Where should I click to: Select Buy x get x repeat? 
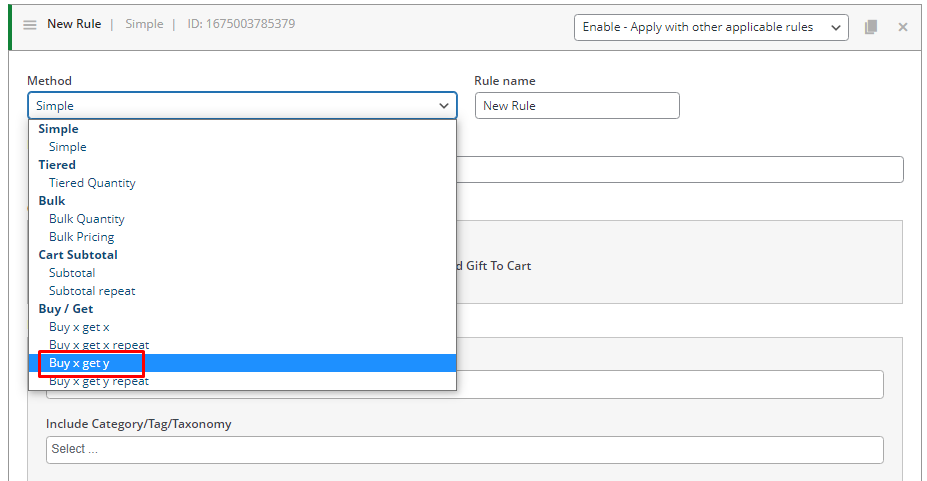(99, 345)
